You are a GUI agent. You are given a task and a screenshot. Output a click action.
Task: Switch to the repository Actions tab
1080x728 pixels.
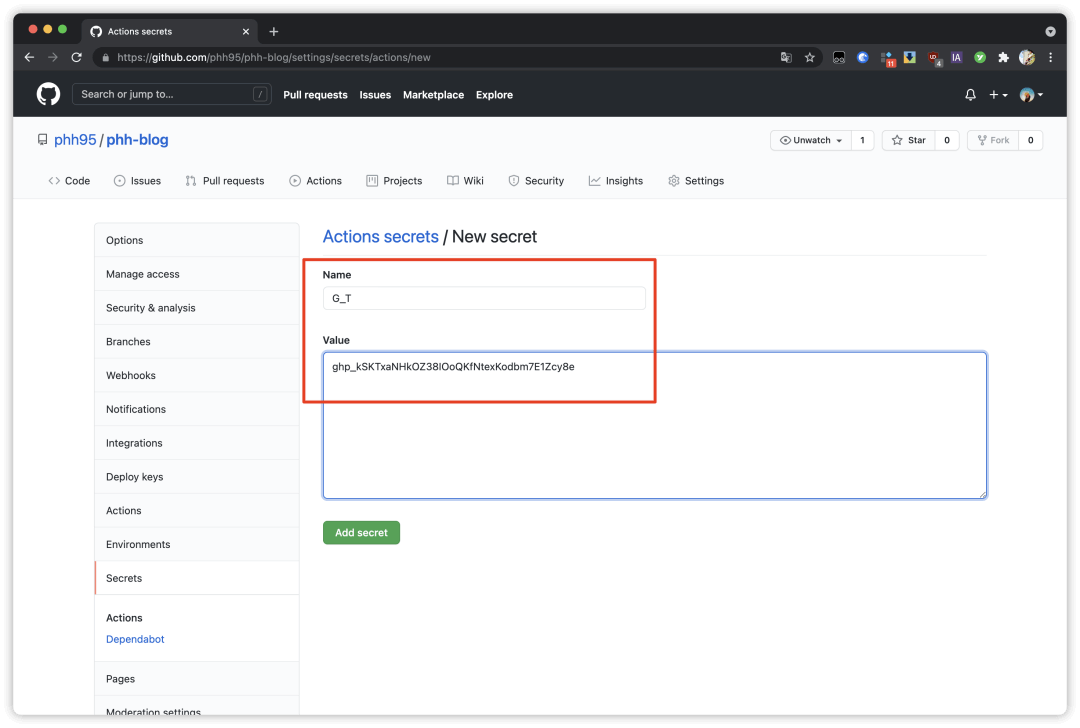[315, 180]
